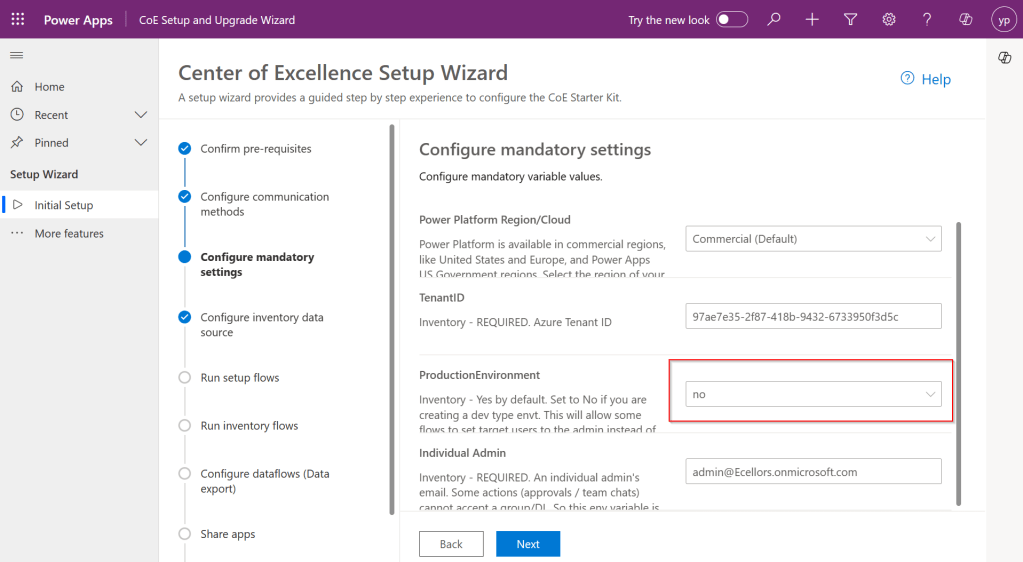The height and width of the screenshot is (562, 1023).
Task: Select the 'Run setup flows' step circle
Action: coord(184,378)
